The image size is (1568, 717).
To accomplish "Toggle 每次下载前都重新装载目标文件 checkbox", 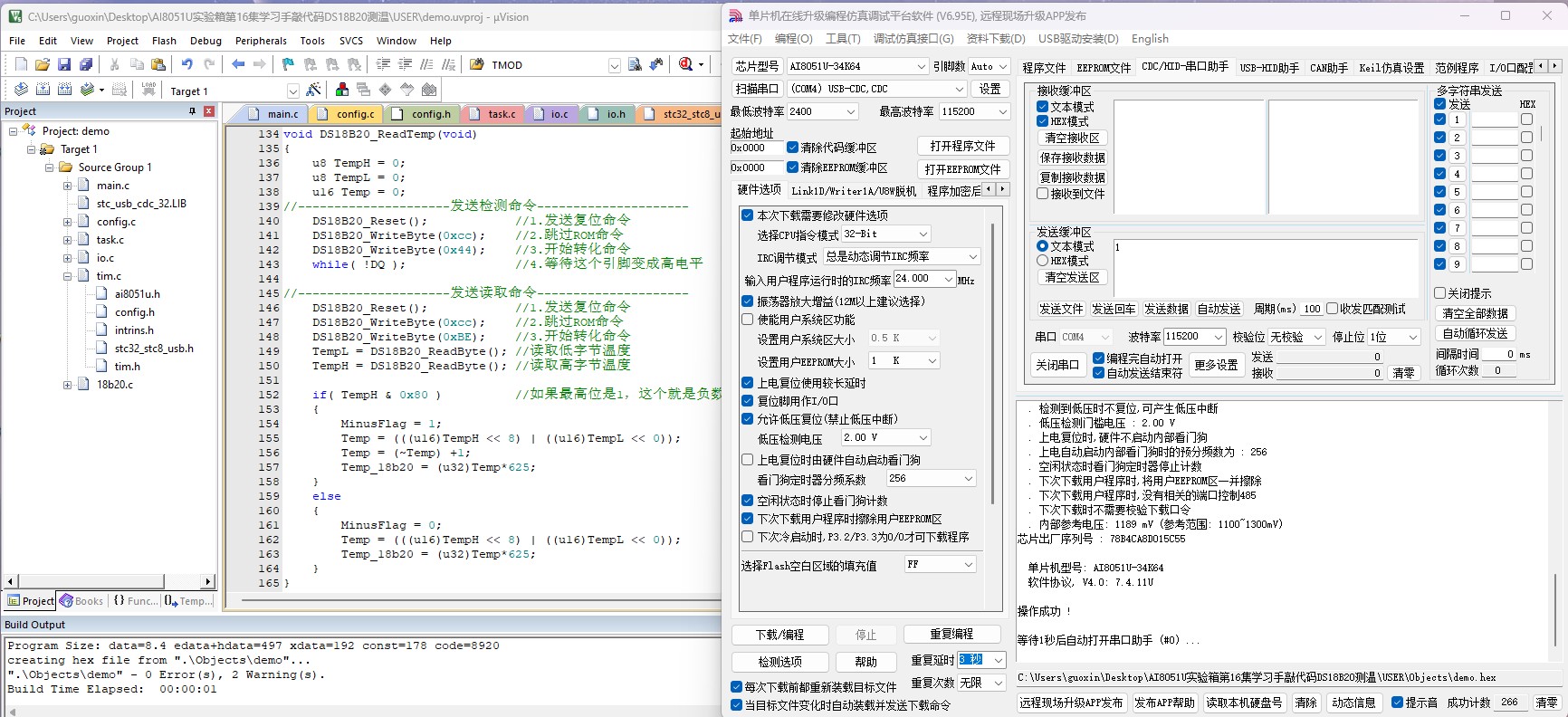I will pyautogui.click(x=736, y=687).
